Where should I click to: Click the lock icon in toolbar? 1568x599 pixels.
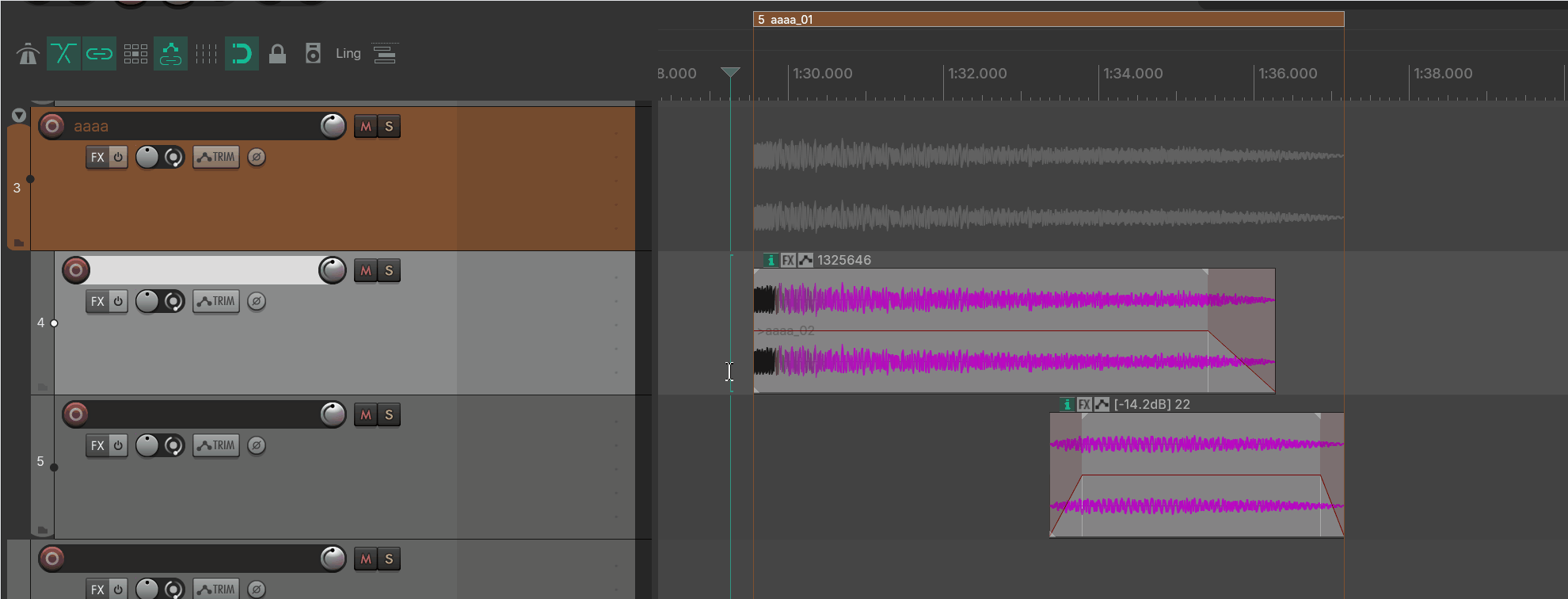pyautogui.click(x=277, y=54)
